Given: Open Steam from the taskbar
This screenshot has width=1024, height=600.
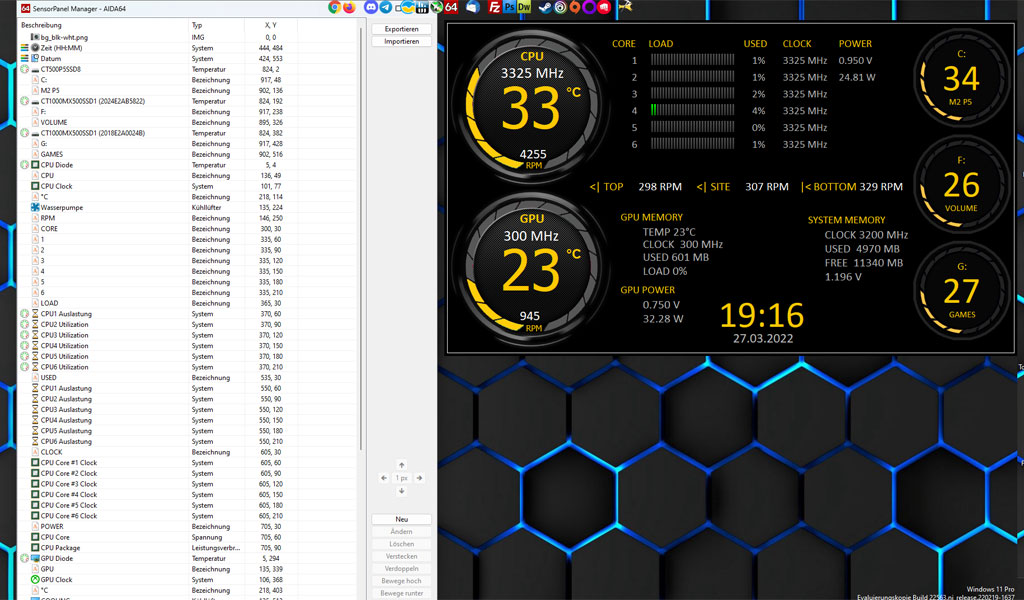Looking at the screenshot, I should [x=545, y=7].
